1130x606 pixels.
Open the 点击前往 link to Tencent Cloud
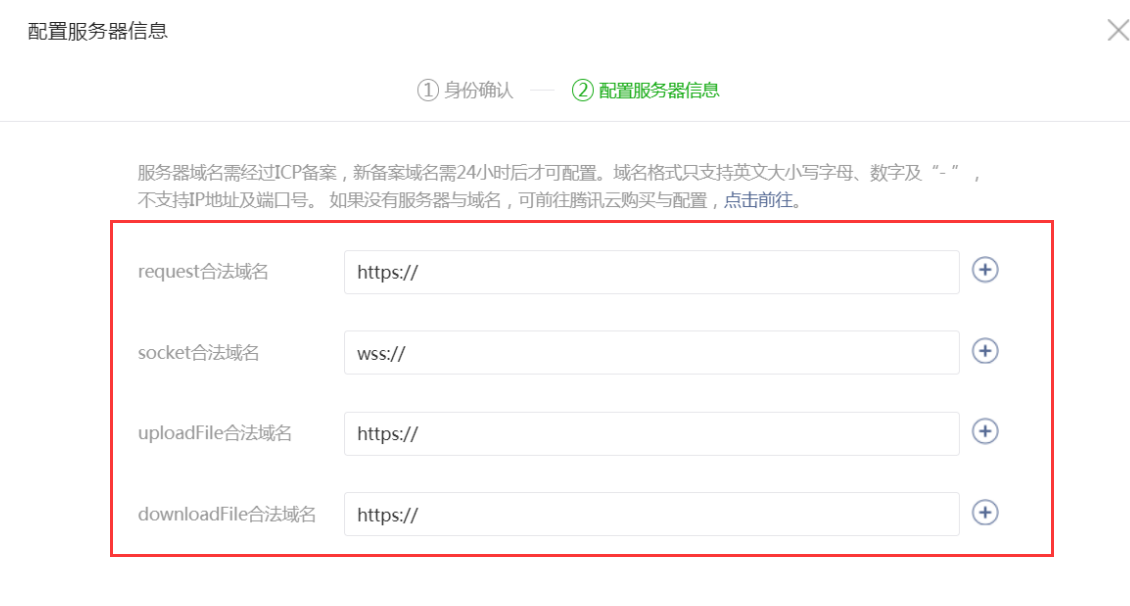[758, 200]
